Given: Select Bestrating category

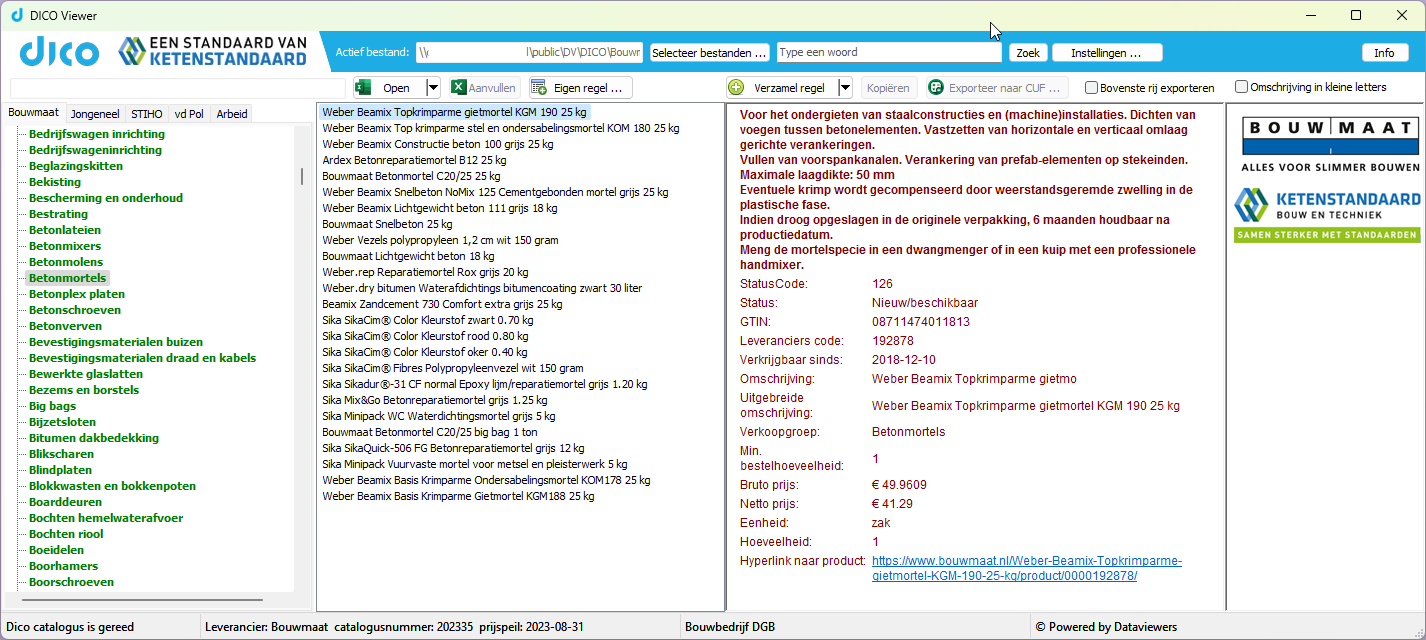Looking at the screenshot, I should [x=58, y=214].
